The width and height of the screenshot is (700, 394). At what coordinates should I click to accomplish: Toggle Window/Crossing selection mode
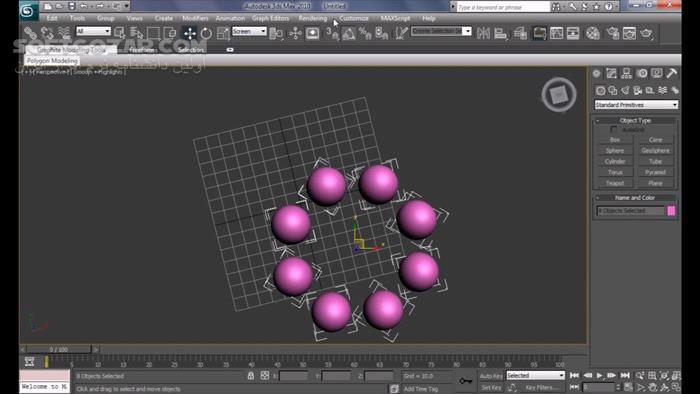coord(170,33)
